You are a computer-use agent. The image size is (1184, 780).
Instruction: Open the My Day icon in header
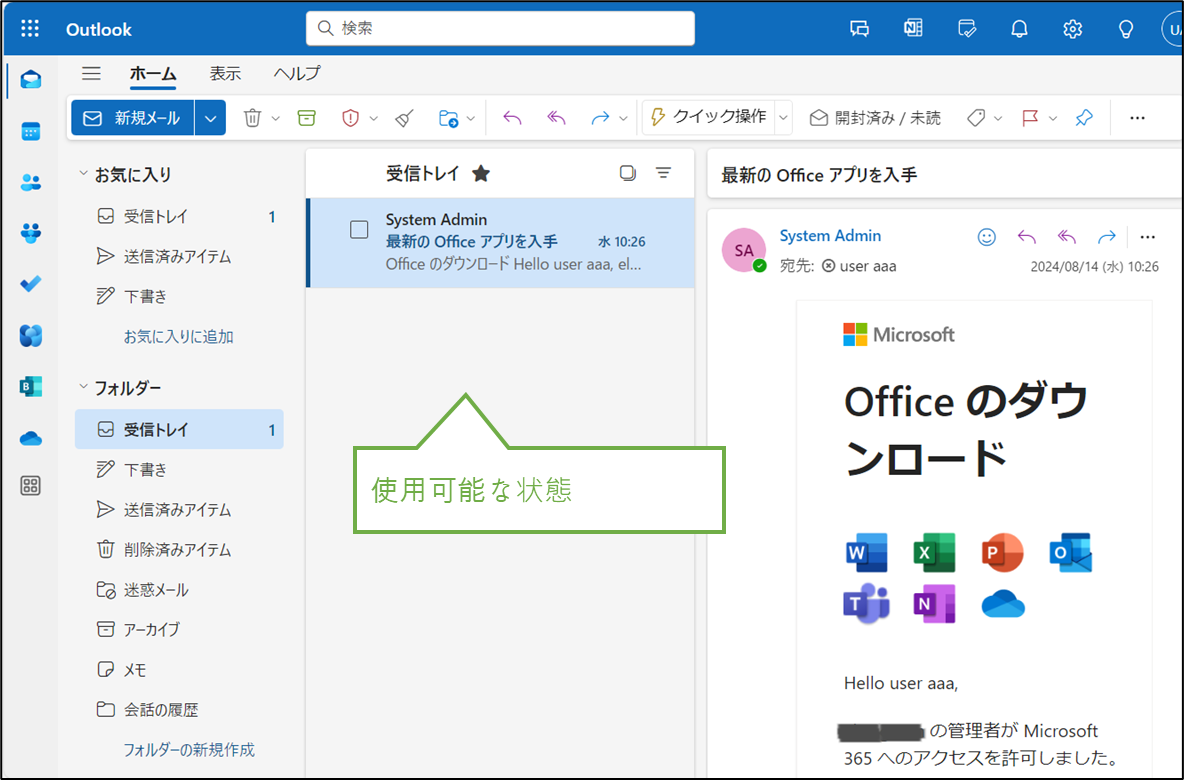(x=967, y=29)
